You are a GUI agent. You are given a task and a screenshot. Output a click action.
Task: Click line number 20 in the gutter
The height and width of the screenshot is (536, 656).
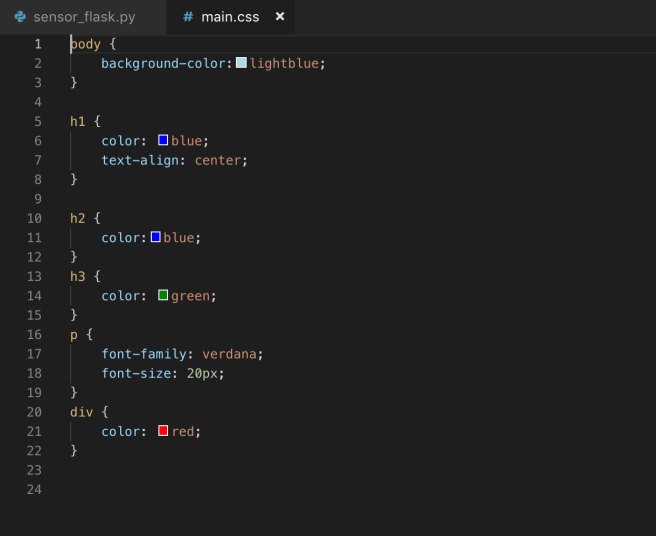click(x=34, y=412)
